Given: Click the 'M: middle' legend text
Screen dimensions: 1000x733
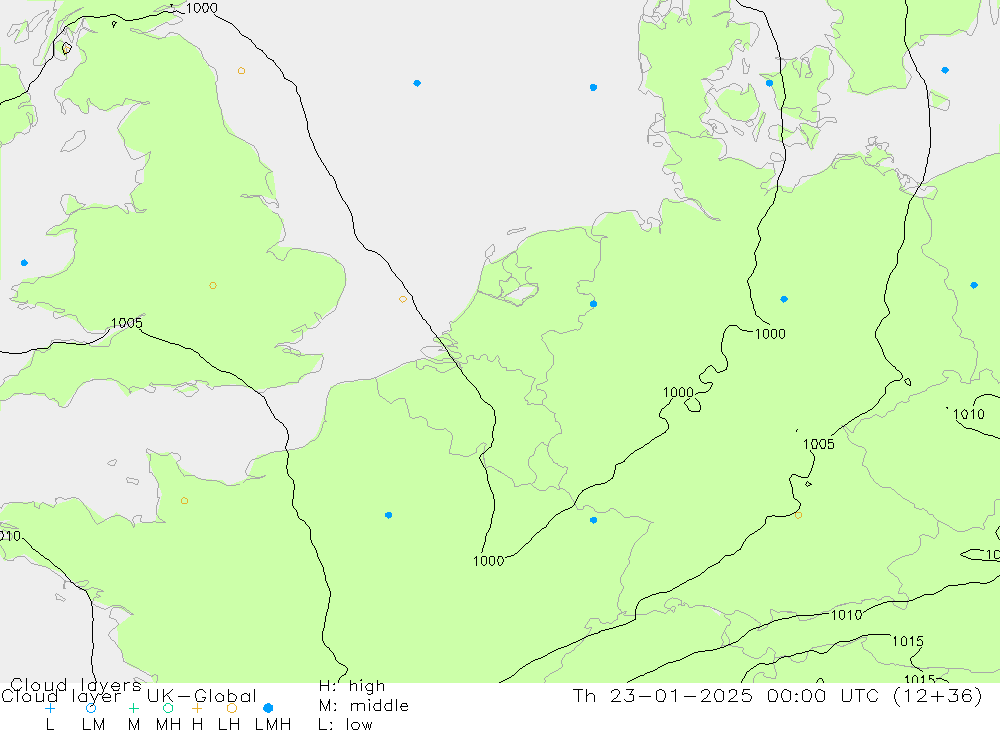Looking at the screenshot, I should click(364, 706).
